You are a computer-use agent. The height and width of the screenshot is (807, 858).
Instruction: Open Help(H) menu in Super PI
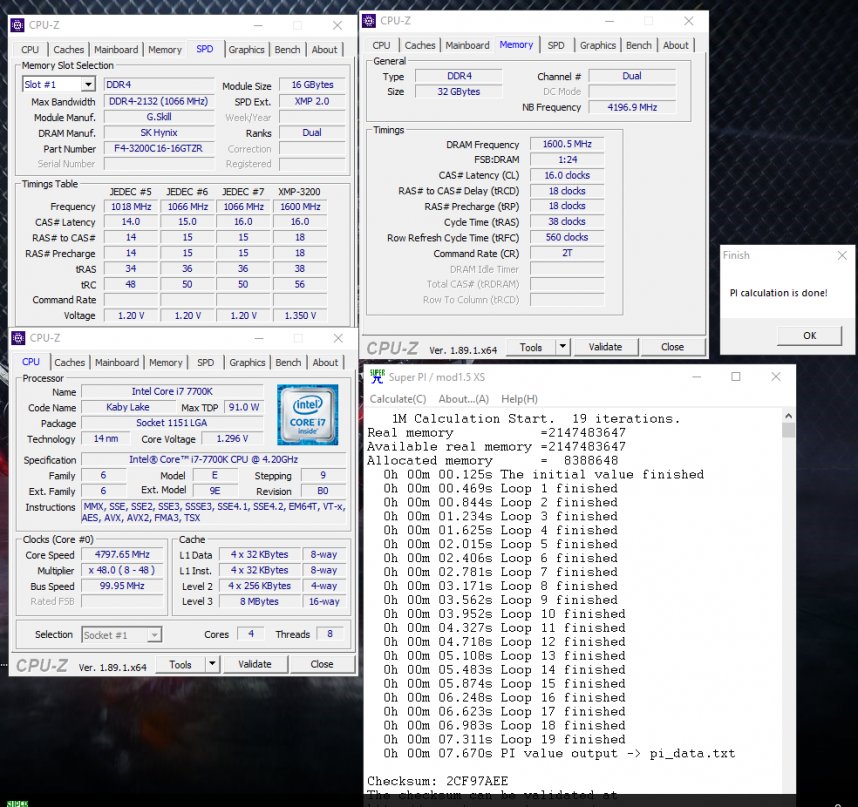(519, 399)
